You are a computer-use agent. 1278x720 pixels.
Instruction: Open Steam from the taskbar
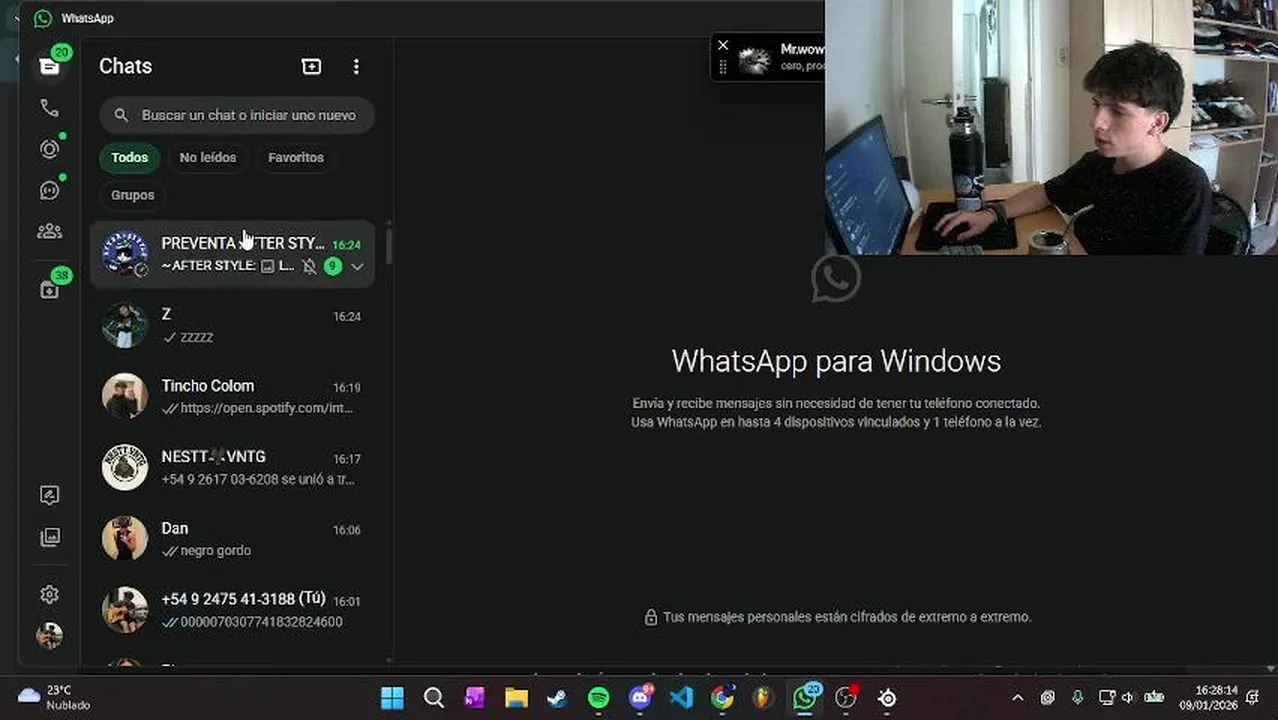(557, 698)
